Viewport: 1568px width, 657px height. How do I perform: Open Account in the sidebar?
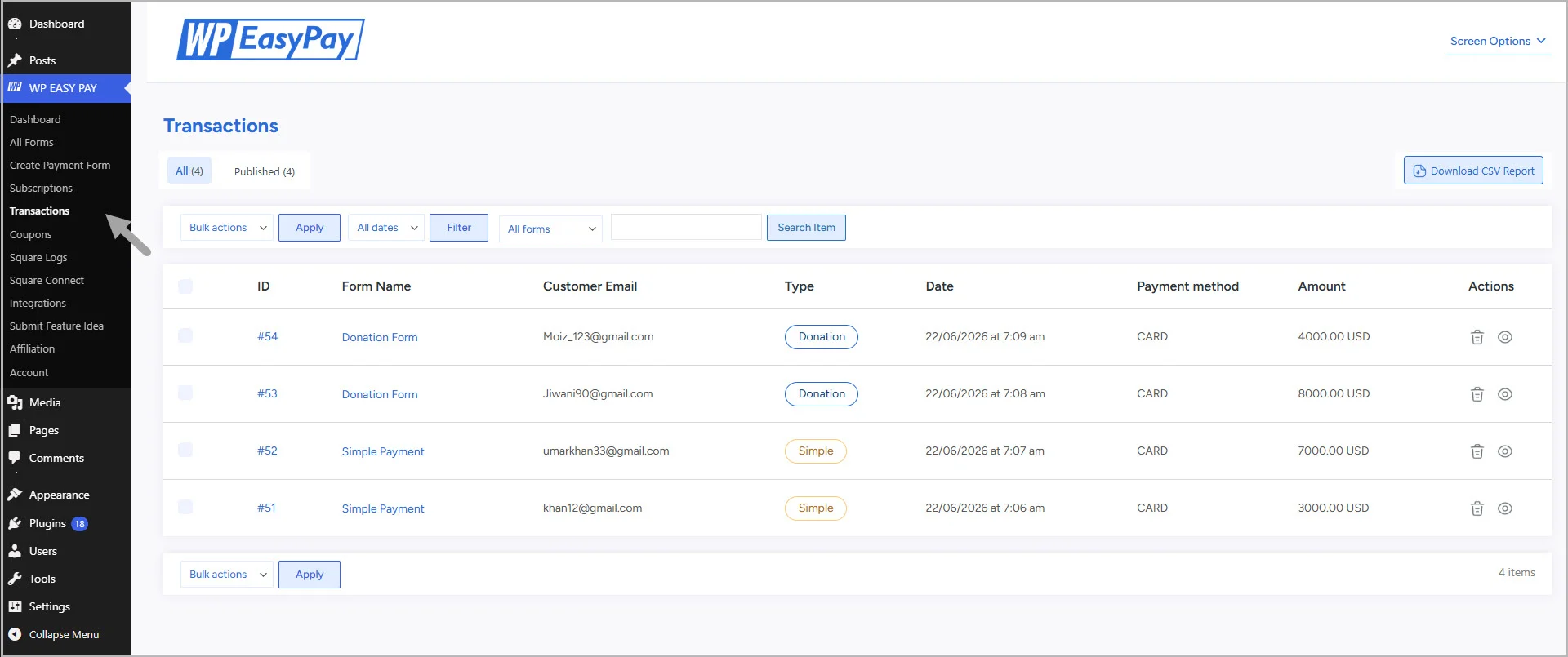pos(29,372)
